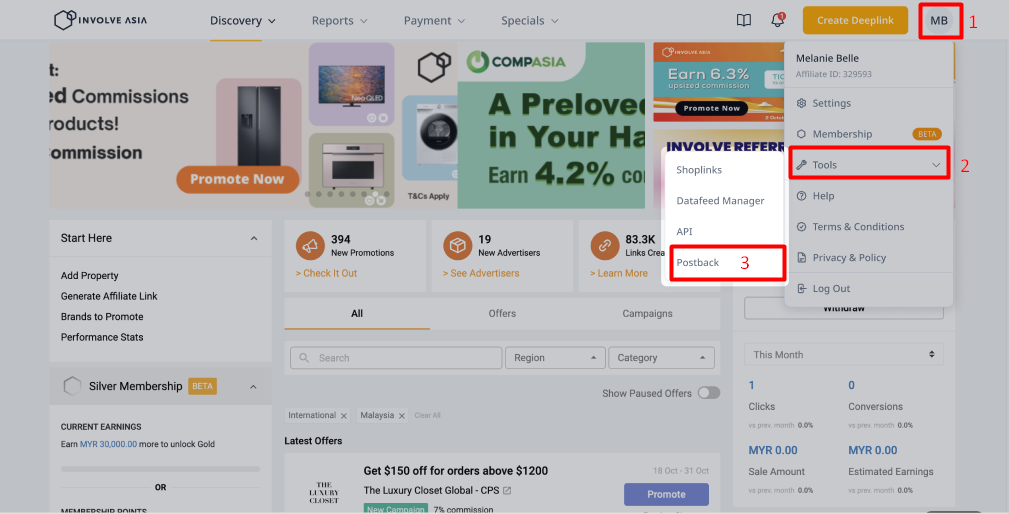
Task: Click the Membership BETA badge in profile menu
Action: point(927,134)
